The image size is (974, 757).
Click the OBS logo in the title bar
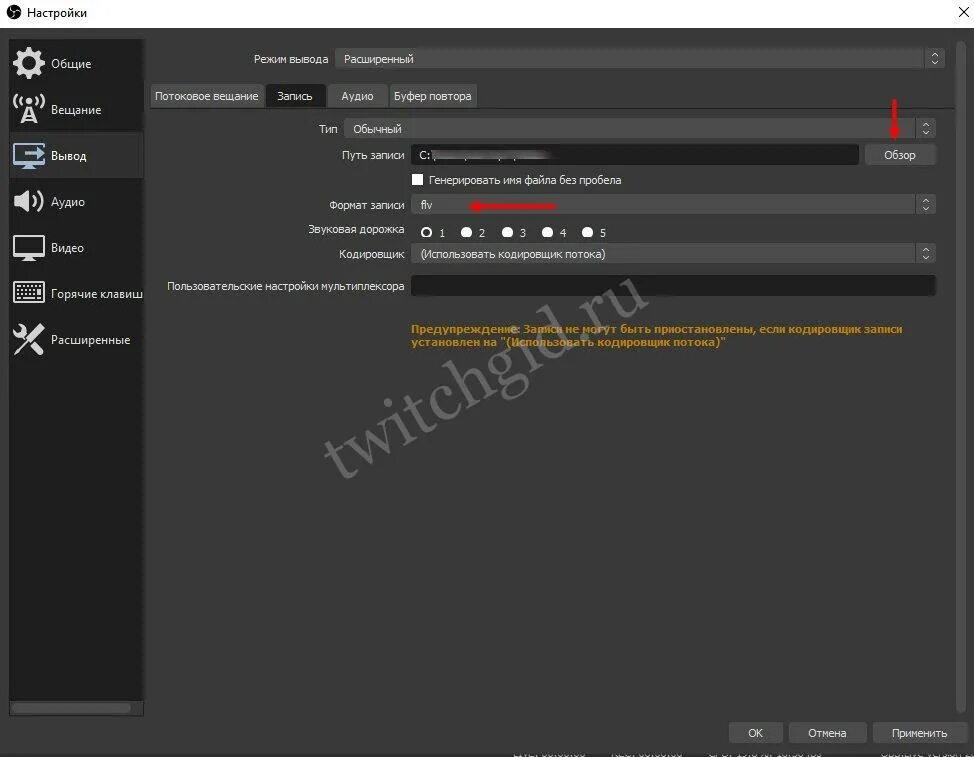(x=14, y=12)
